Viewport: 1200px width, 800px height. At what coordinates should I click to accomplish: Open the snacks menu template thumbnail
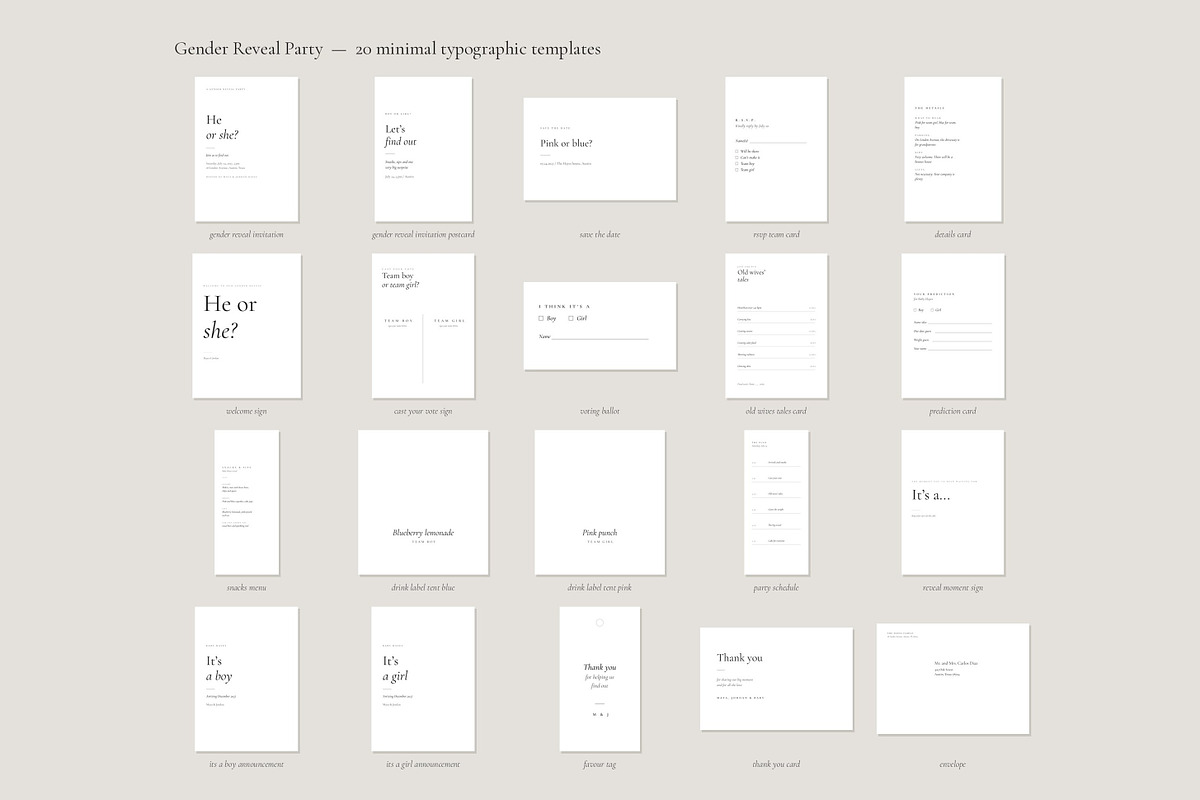pos(246,503)
